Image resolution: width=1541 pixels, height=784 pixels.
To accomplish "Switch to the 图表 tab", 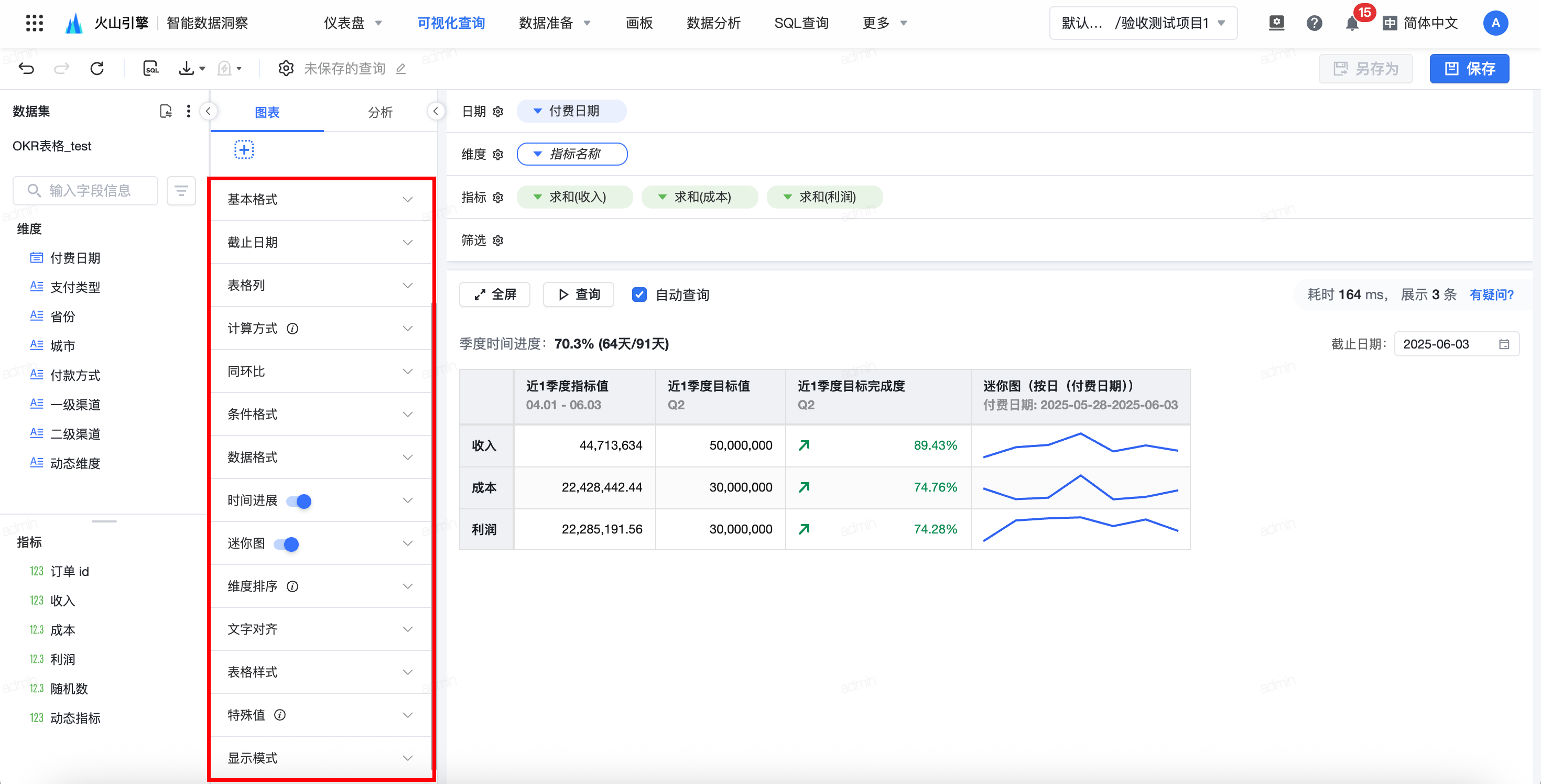I will coord(267,113).
